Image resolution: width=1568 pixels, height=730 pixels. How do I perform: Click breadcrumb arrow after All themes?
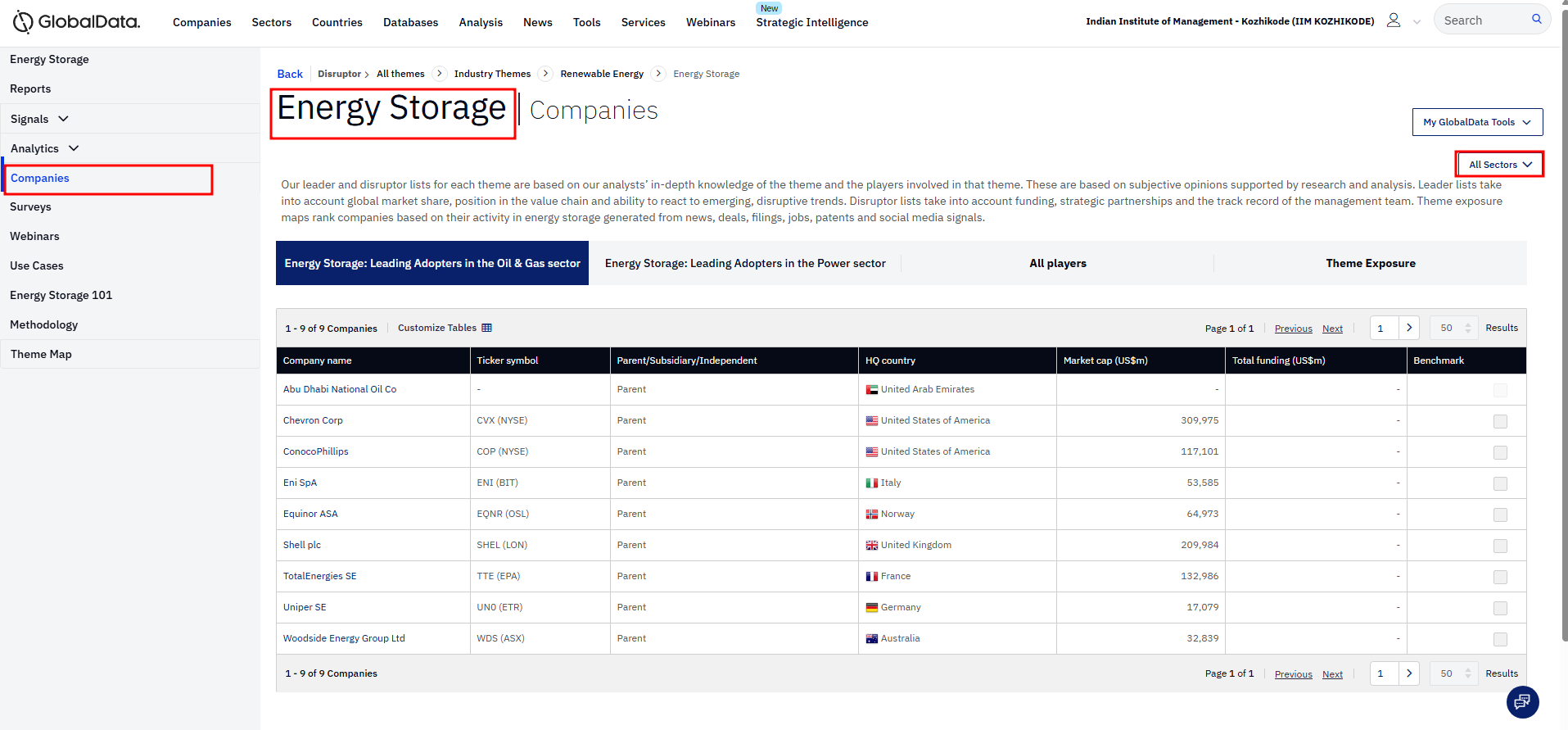[x=440, y=74]
